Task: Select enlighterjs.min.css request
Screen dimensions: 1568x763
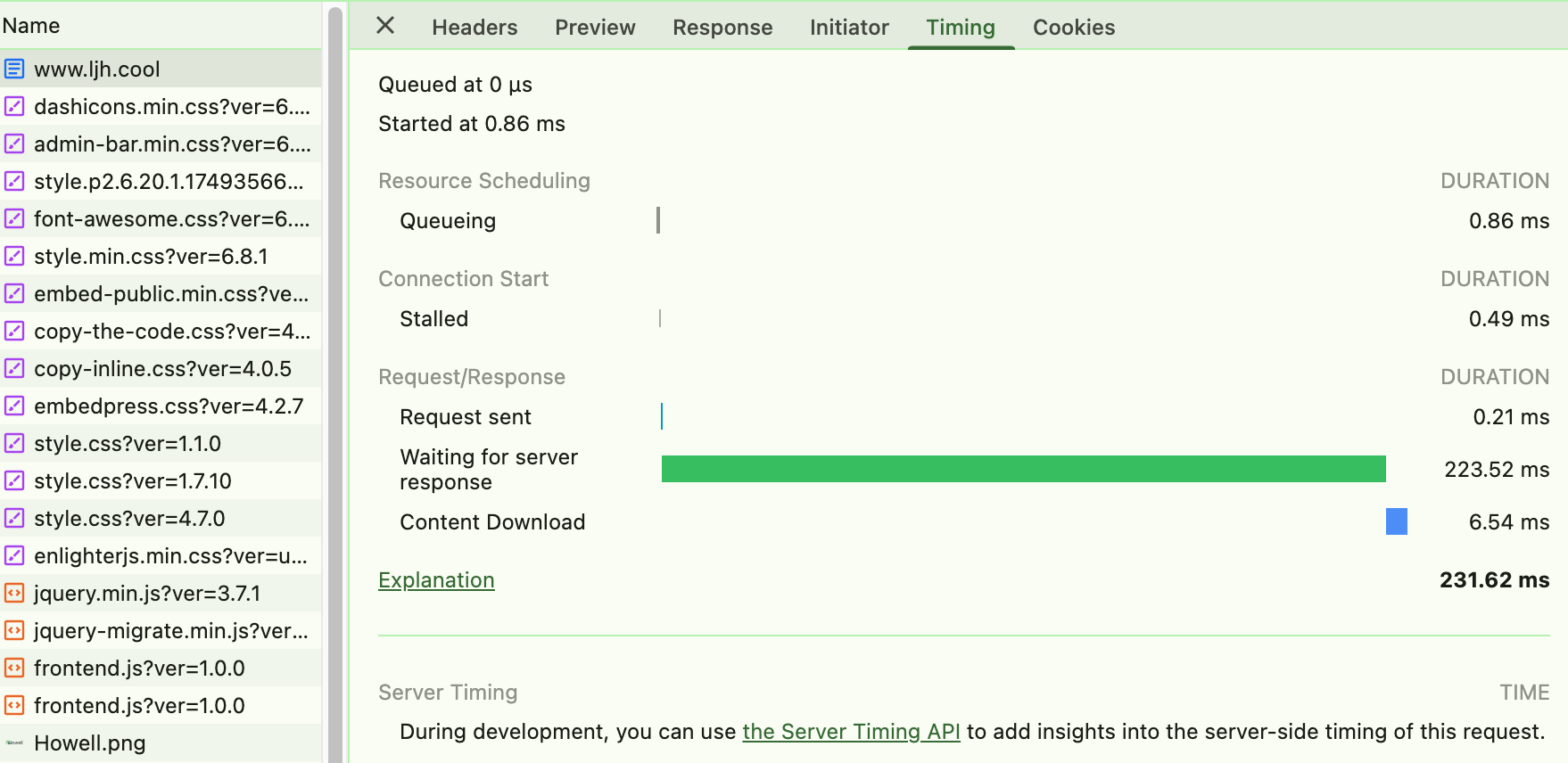Action: [x=161, y=555]
